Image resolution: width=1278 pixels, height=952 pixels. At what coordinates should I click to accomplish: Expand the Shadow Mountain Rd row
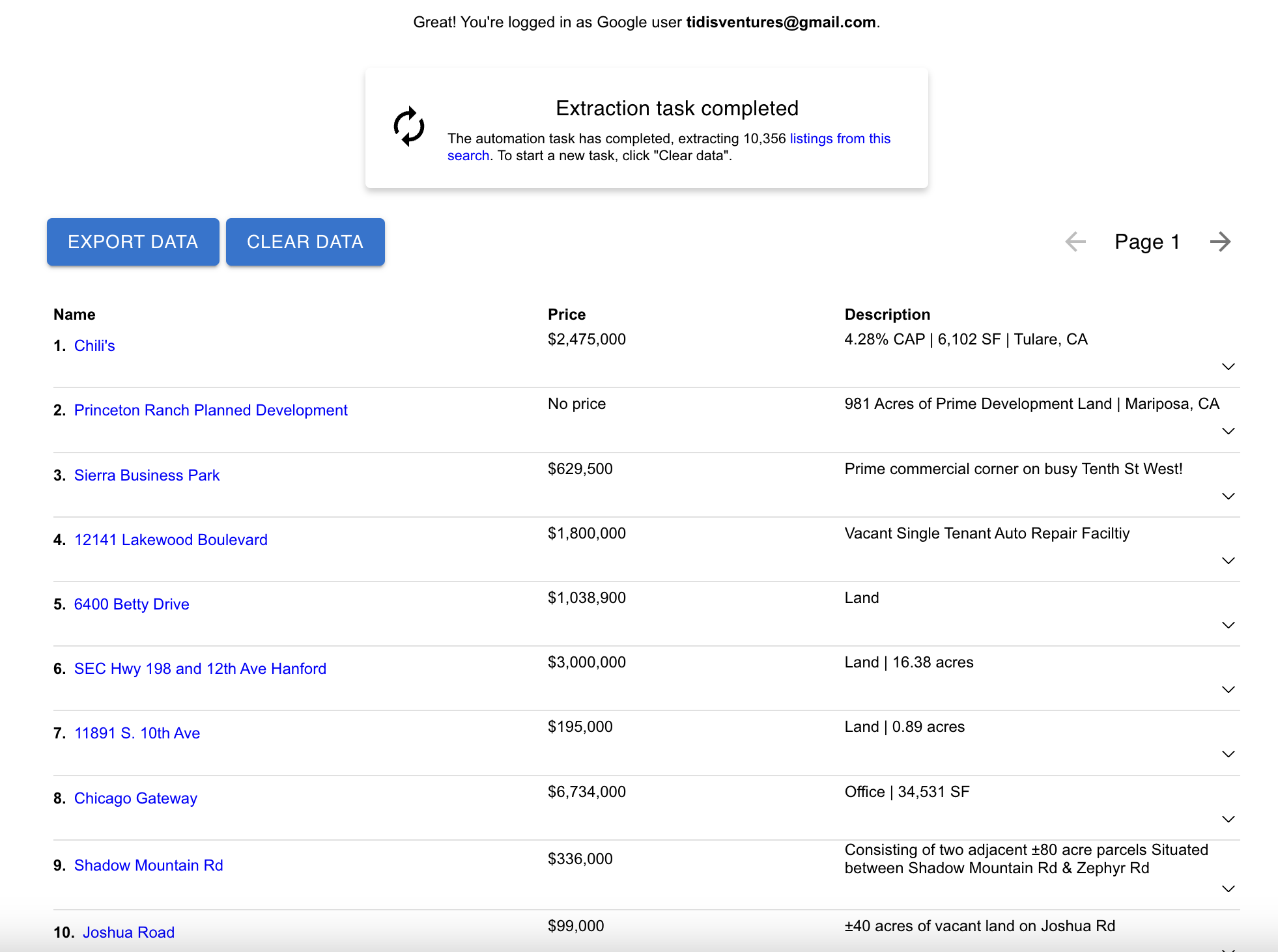(x=1228, y=889)
